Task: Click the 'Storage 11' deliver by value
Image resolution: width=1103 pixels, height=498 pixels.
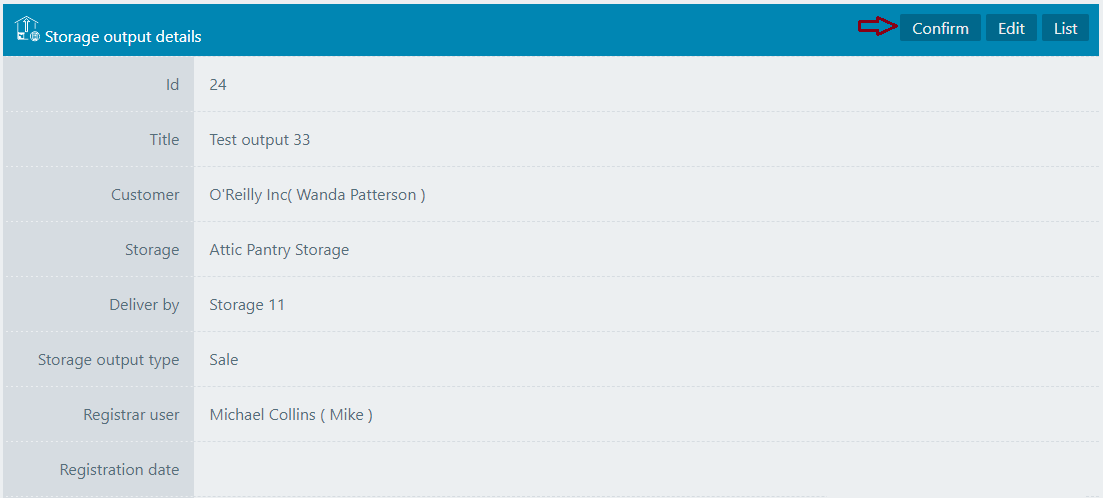Action: pos(247,305)
